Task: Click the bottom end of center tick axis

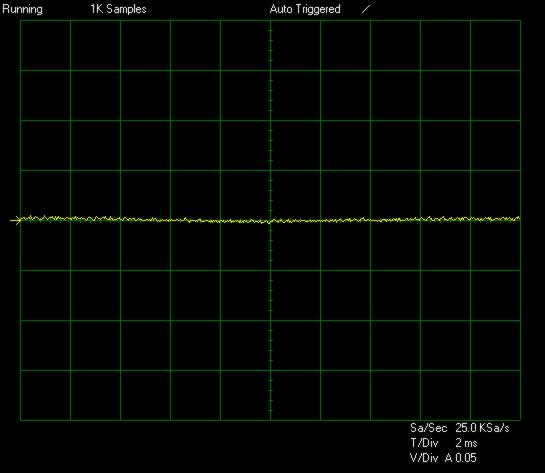Action: [270, 419]
